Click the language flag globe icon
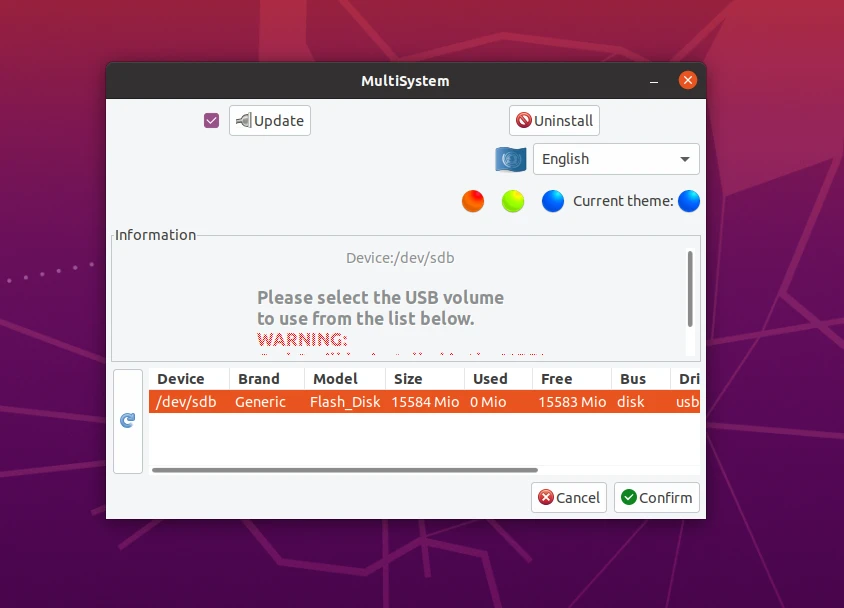Image resolution: width=844 pixels, height=608 pixels. tap(510, 159)
